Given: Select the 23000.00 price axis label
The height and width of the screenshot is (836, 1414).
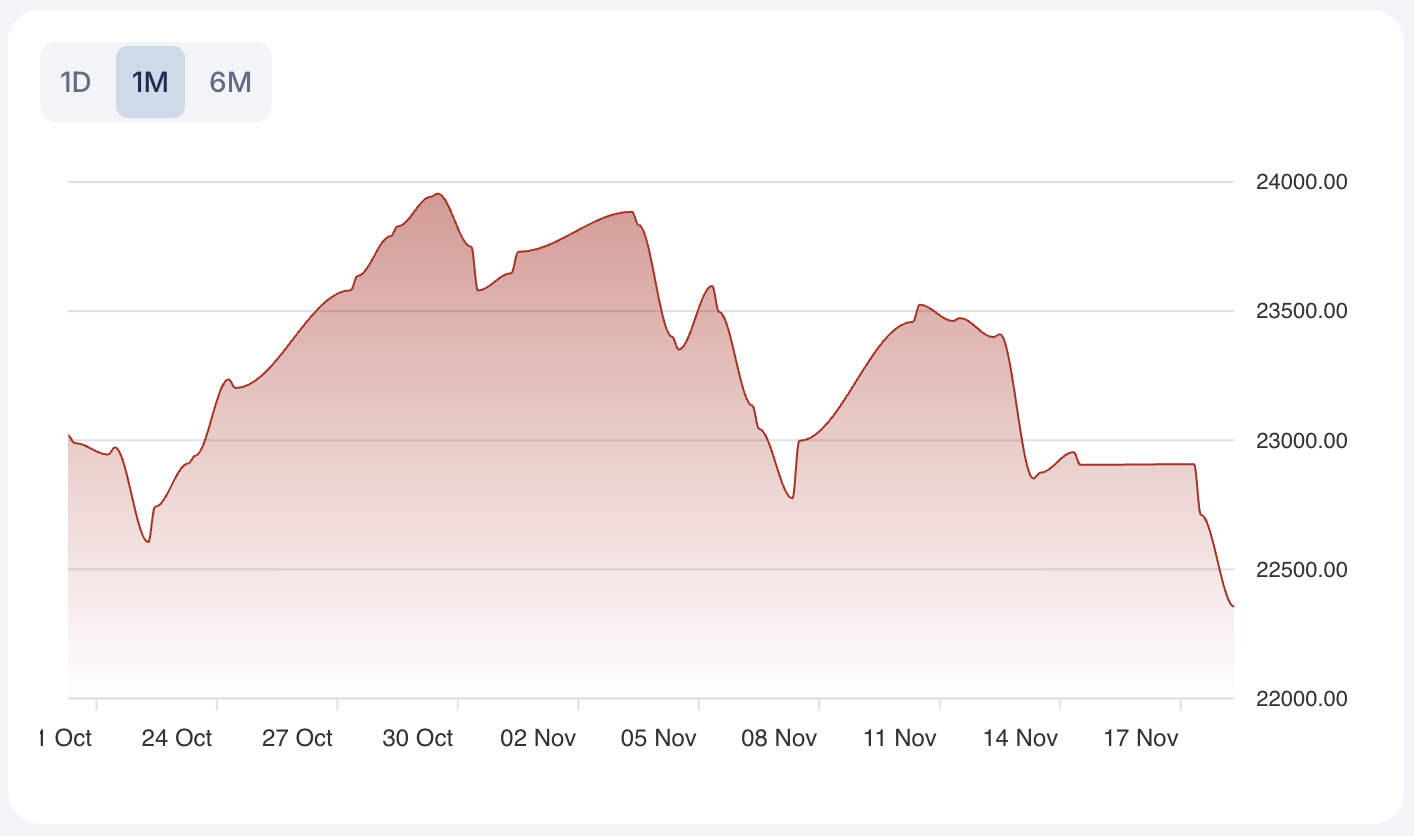Looking at the screenshot, I should 1301,440.
